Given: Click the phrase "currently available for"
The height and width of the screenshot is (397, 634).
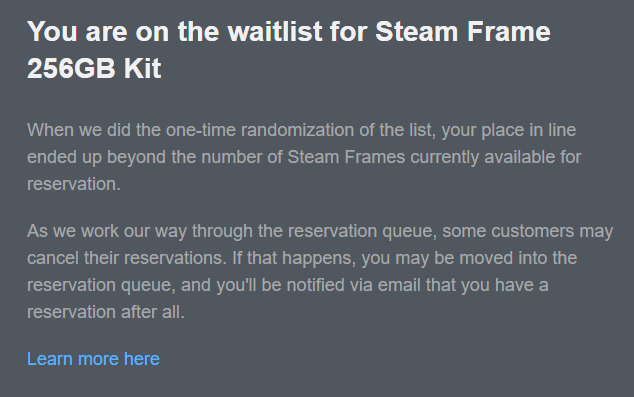Looking at the screenshot, I should [x=496, y=157].
